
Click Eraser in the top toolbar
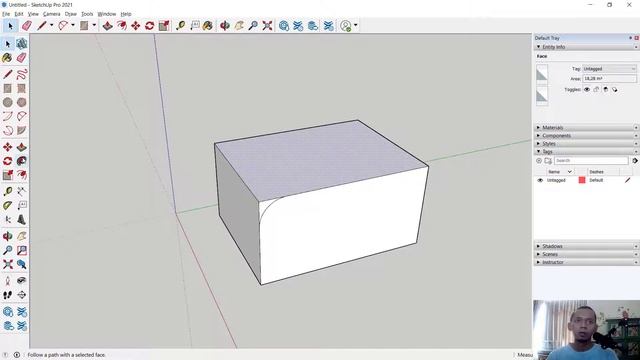coord(27,26)
